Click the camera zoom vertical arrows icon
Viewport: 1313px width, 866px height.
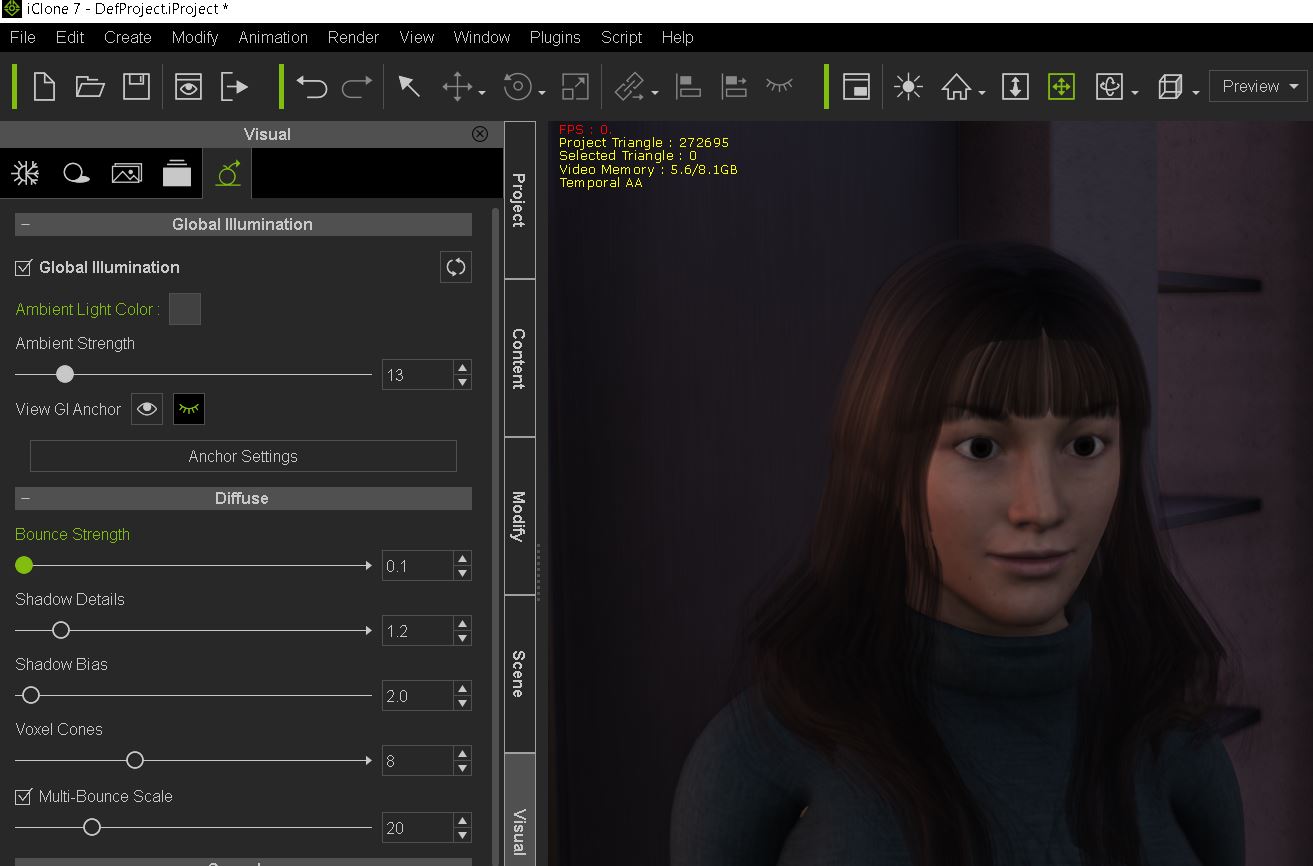[x=1015, y=86]
